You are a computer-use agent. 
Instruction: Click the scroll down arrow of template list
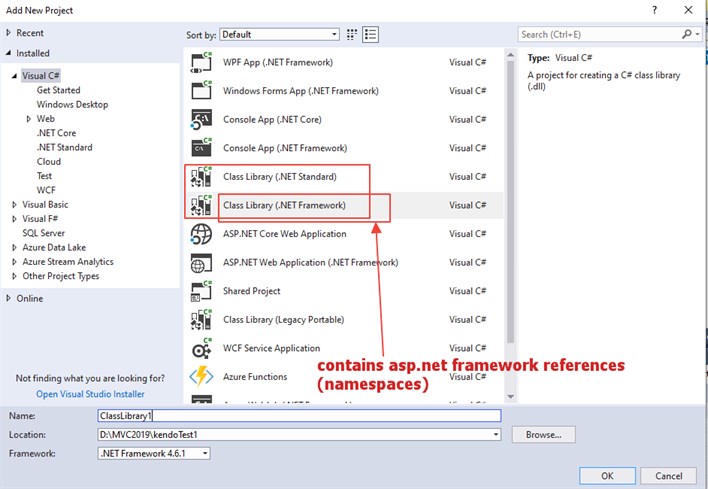coord(511,397)
